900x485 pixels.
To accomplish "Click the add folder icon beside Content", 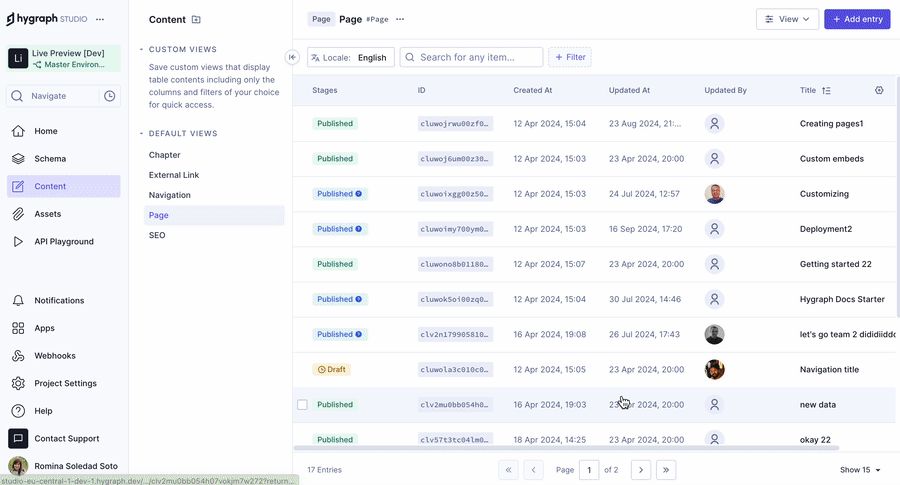I will (196, 19).
